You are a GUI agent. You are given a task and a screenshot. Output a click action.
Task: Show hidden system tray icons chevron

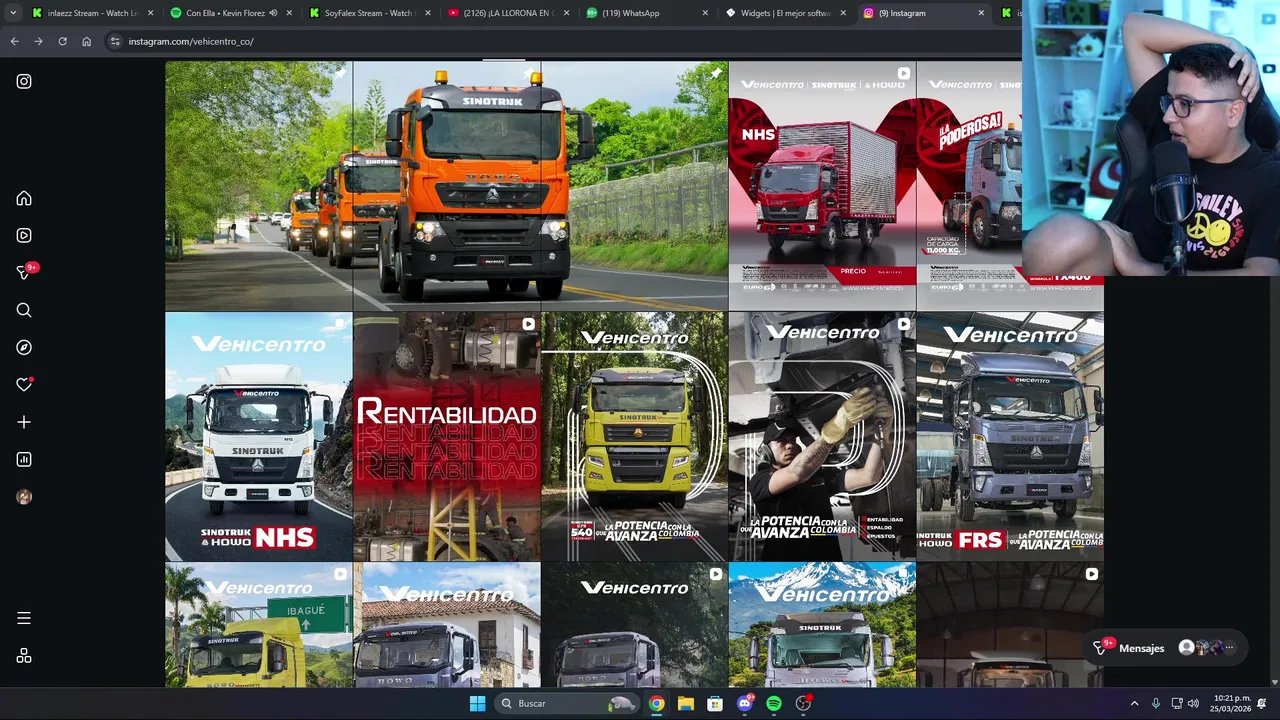coord(1134,703)
